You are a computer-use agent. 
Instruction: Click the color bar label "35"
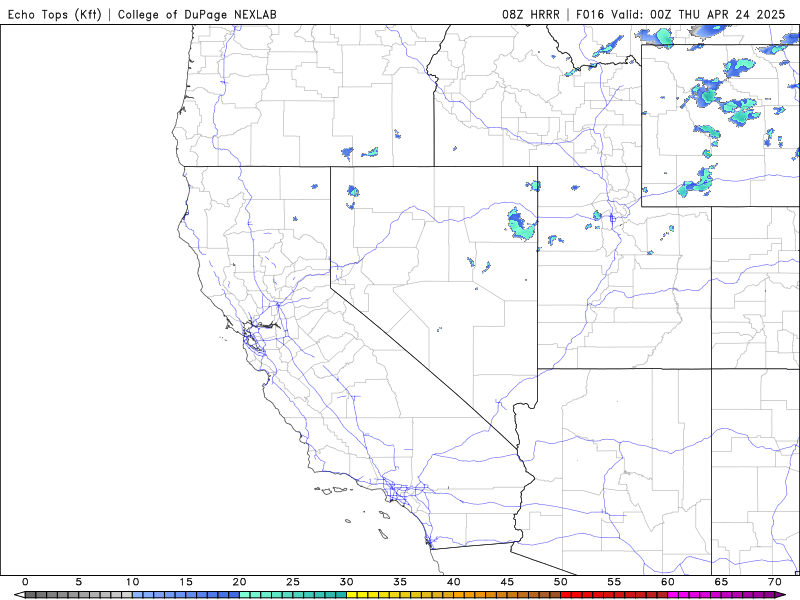400,582
